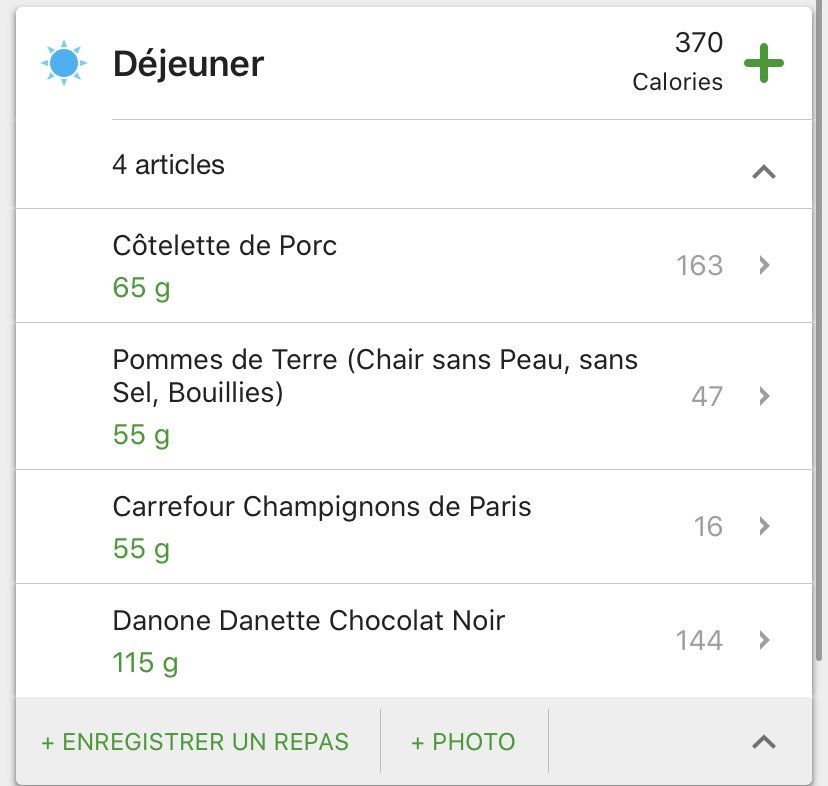Screen dimensions: 828x786
Task: Click the + PHOTO button
Action: [463, 742]
